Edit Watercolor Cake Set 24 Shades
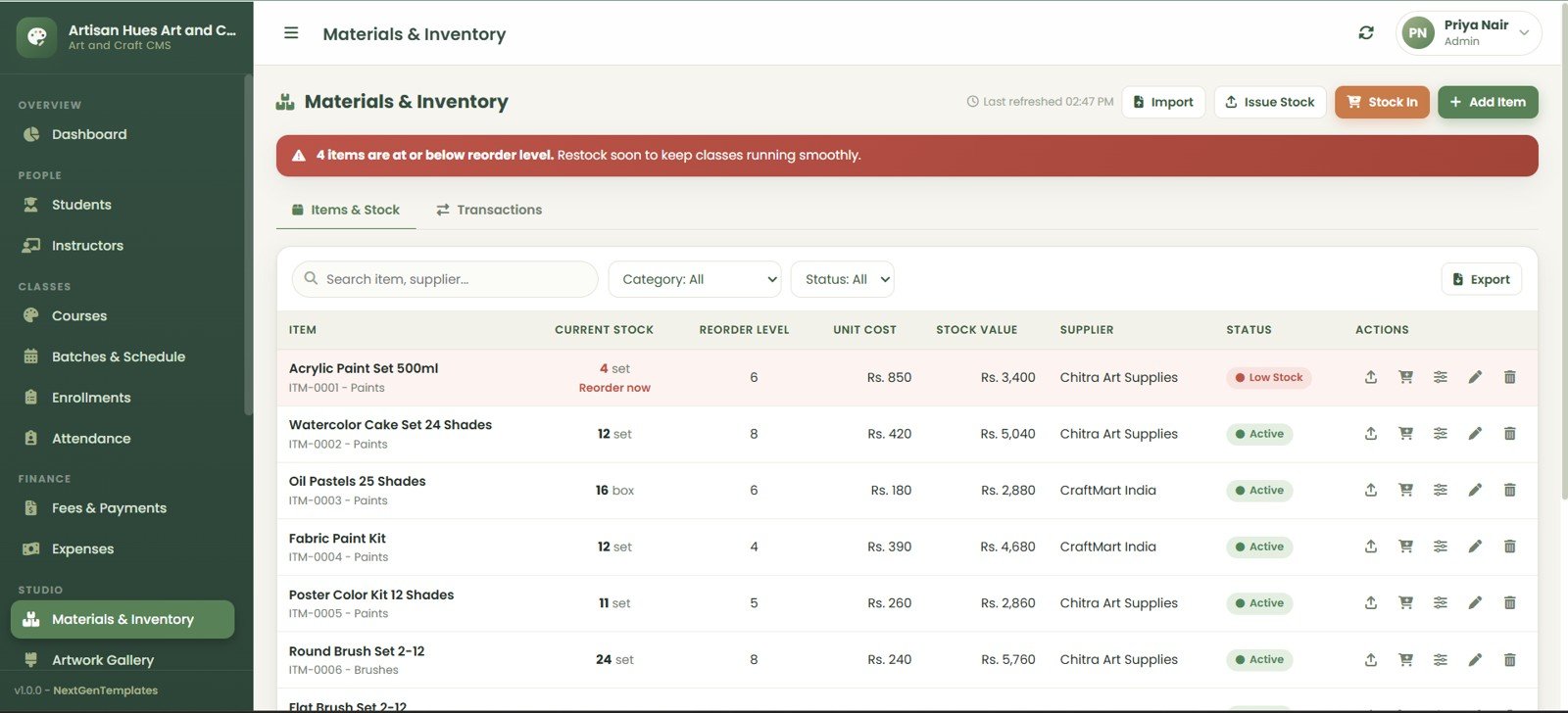1568x713 pixels. point(1475,434)
